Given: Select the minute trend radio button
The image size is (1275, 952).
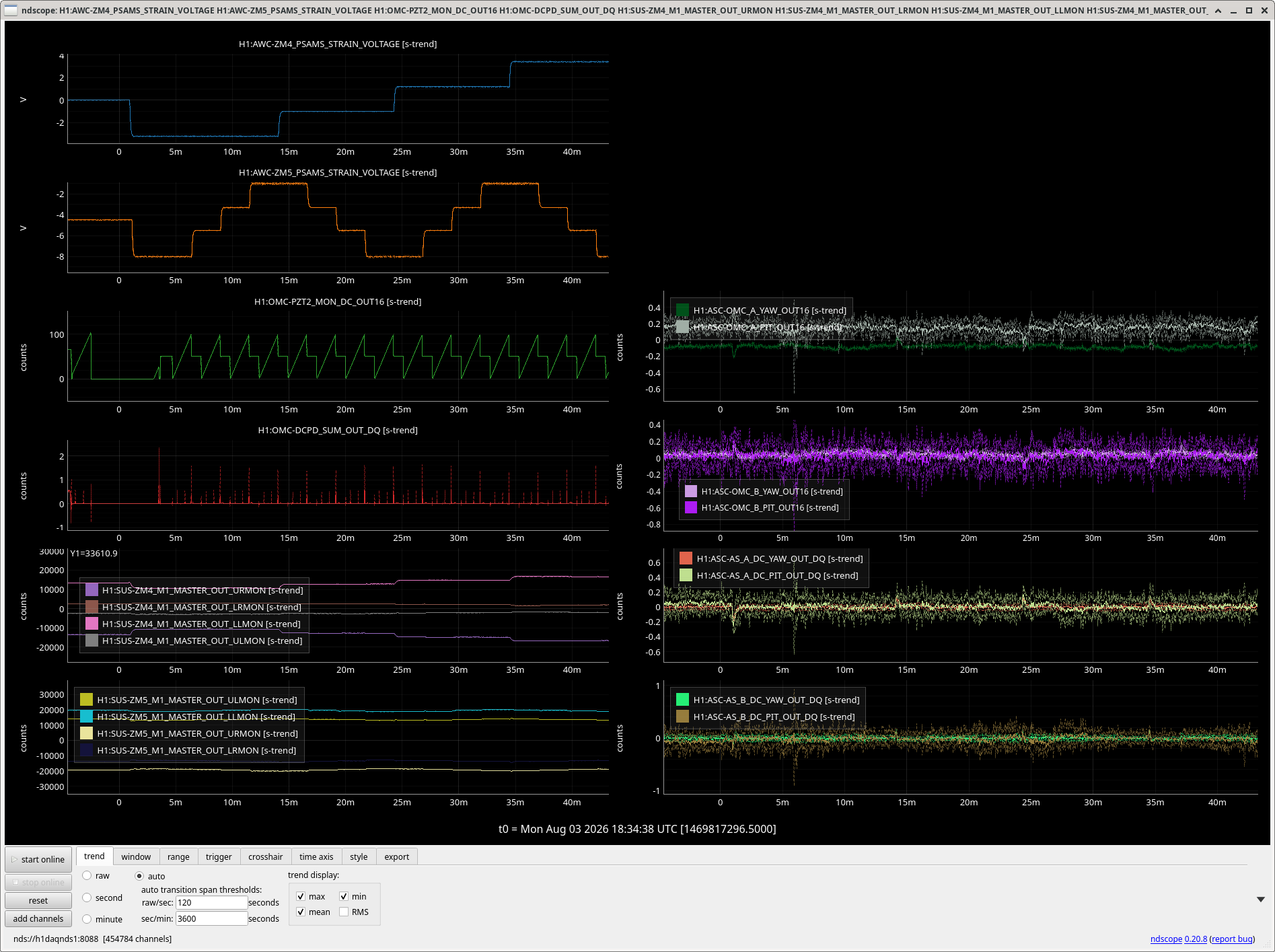Looking at the screenshot, I should point(87,919).
